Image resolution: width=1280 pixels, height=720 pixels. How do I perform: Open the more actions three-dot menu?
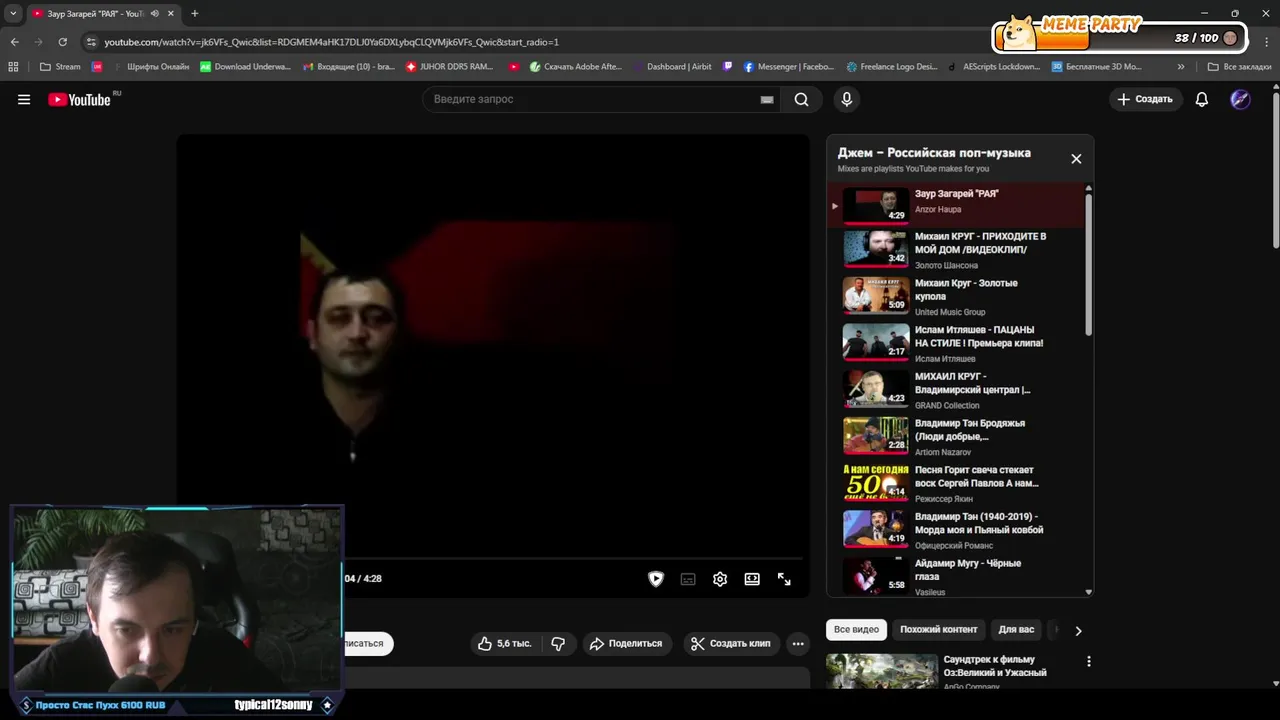(x=798, y=643)
